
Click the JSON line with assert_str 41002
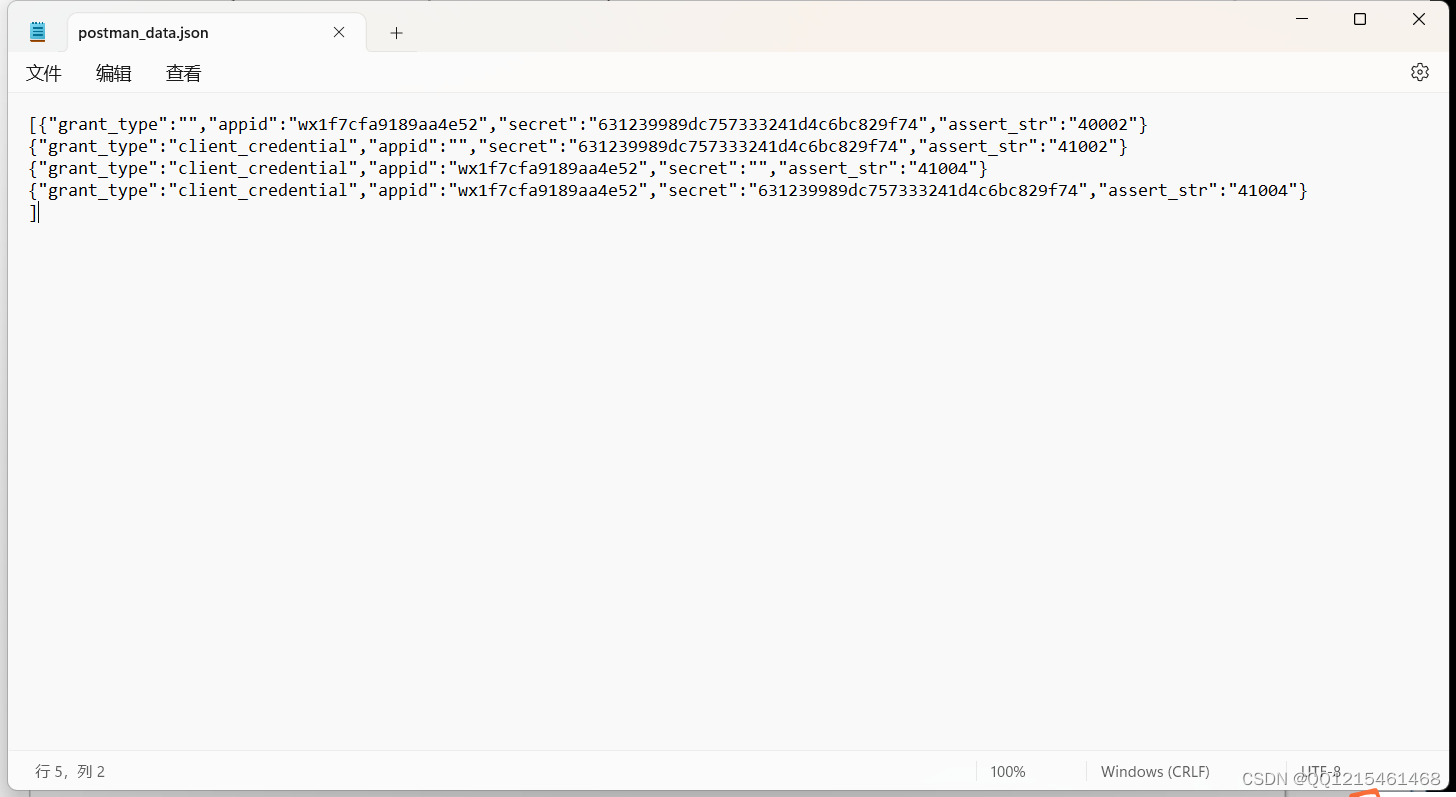[578, 147]
